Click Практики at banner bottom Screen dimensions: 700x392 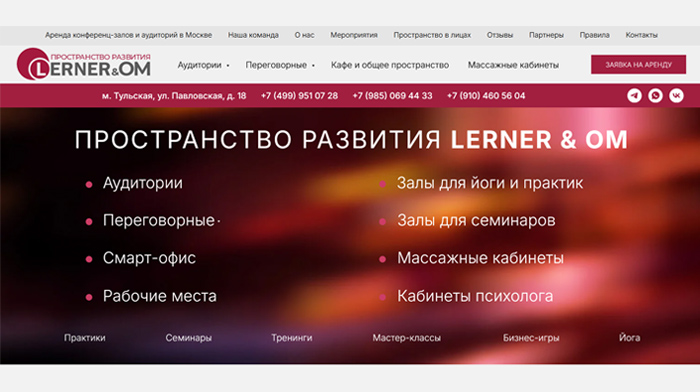[85, 338]
